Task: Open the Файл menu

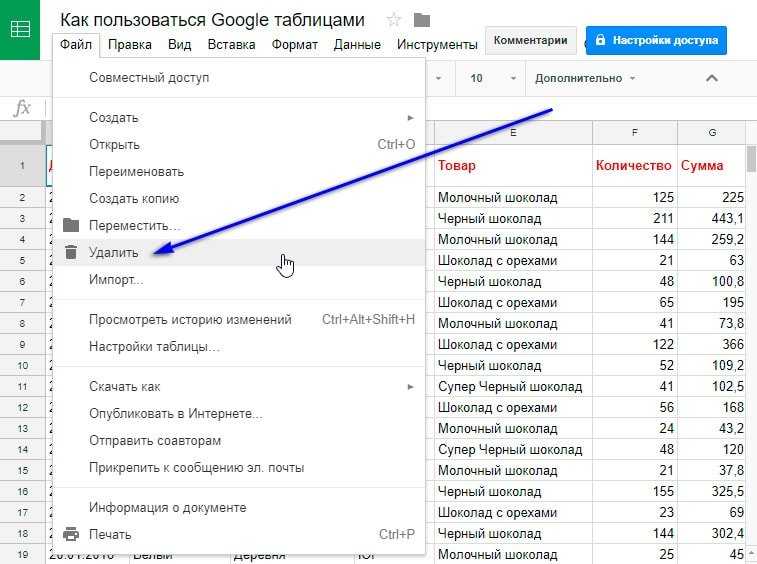Action: pos(76,44)
